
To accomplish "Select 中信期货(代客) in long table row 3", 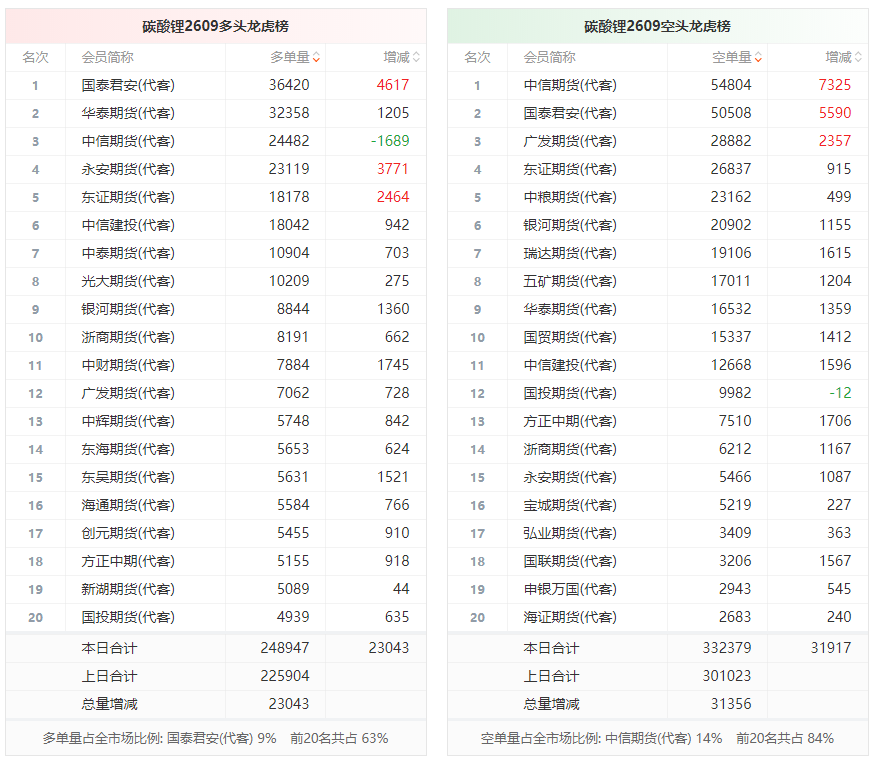I will pyautogui.click(x=128, y=141).
